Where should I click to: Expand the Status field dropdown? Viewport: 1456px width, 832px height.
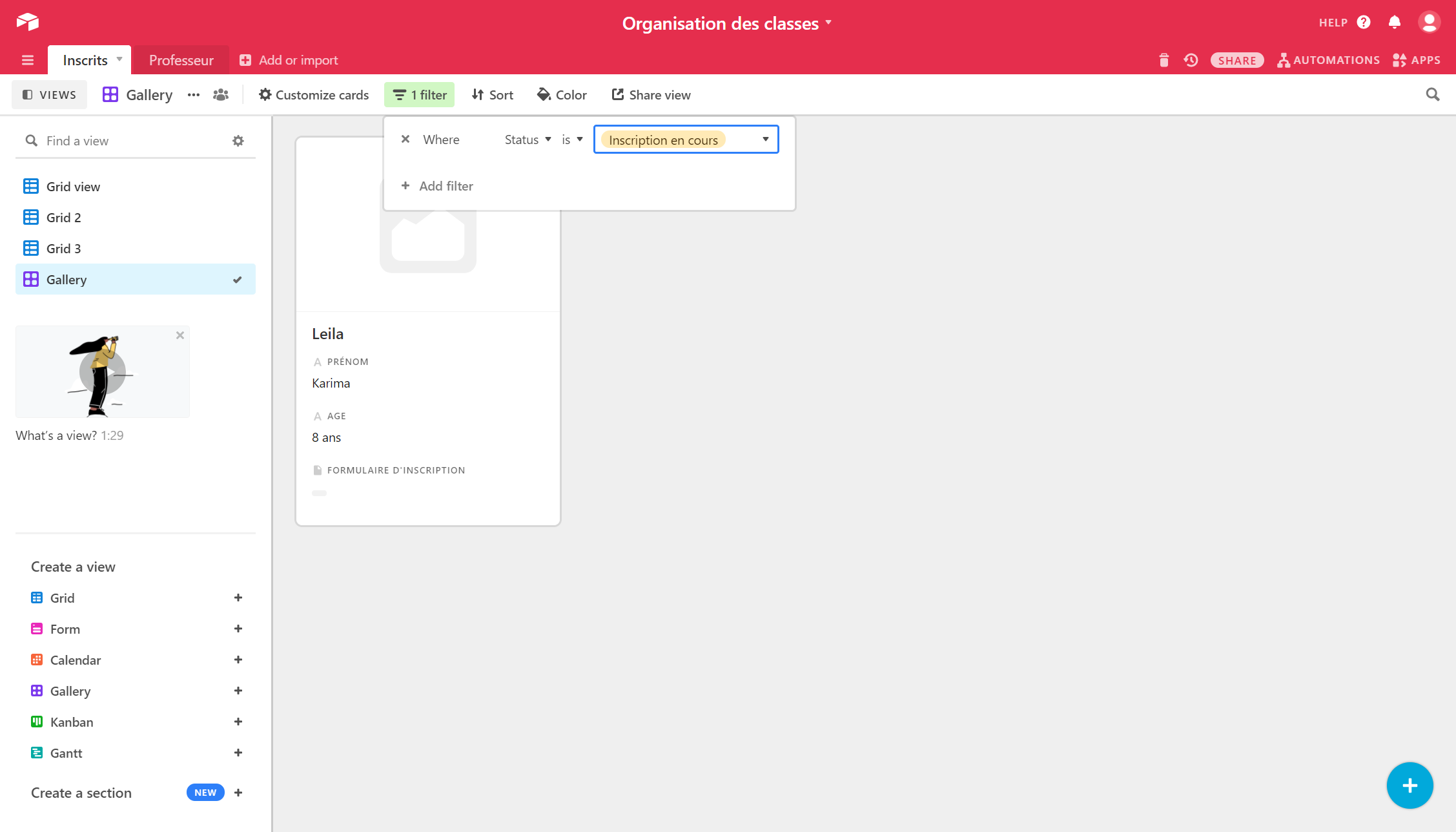tap(528, 140)
